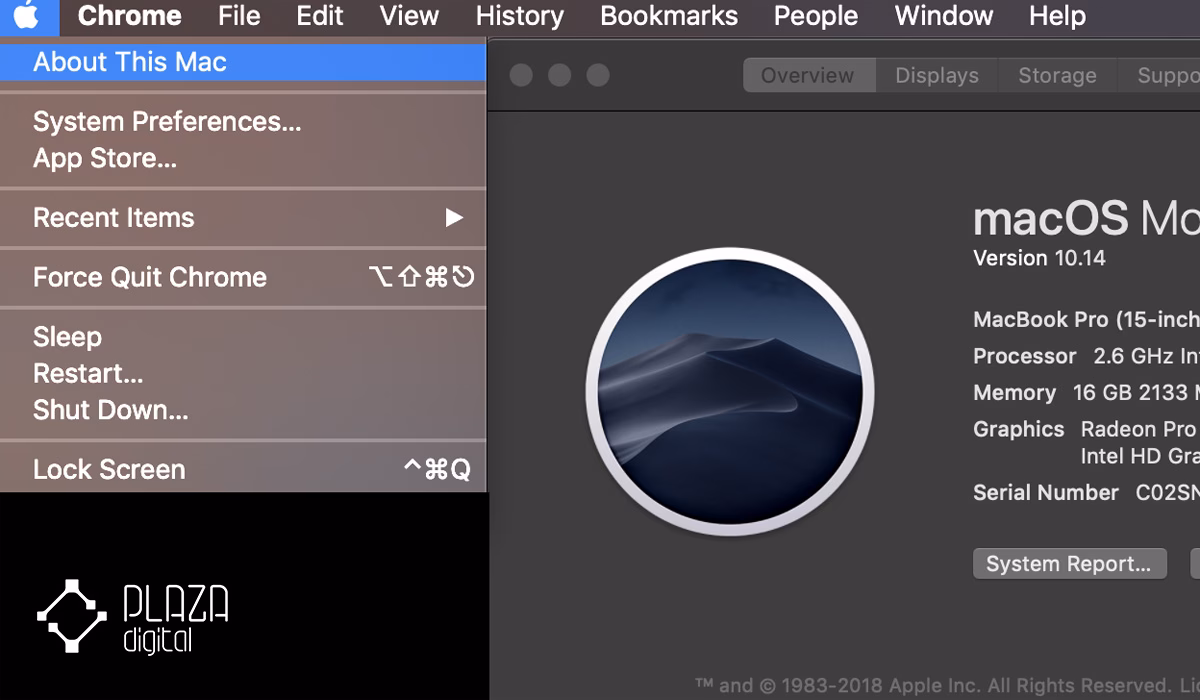Image resolution: width=1200 pixels, height=700 pixels.
Task: Open the View menu
Action: click(x=410, y=16)
